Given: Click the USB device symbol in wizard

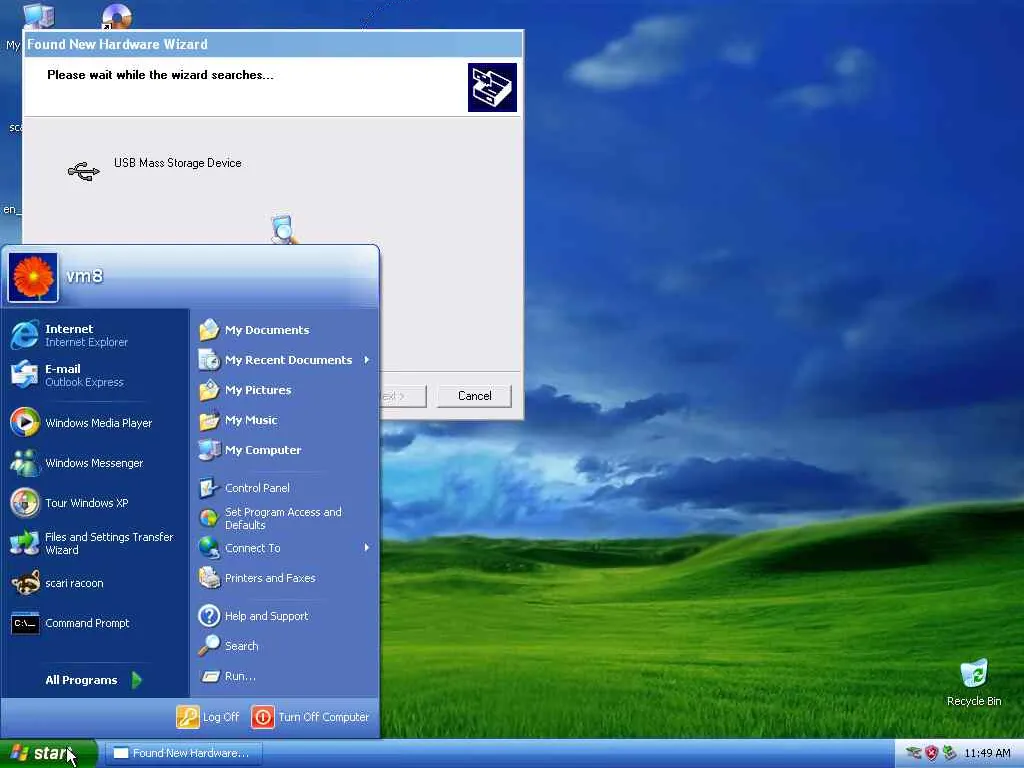Looking at the screenshot, I should click(x=84, y=172).
